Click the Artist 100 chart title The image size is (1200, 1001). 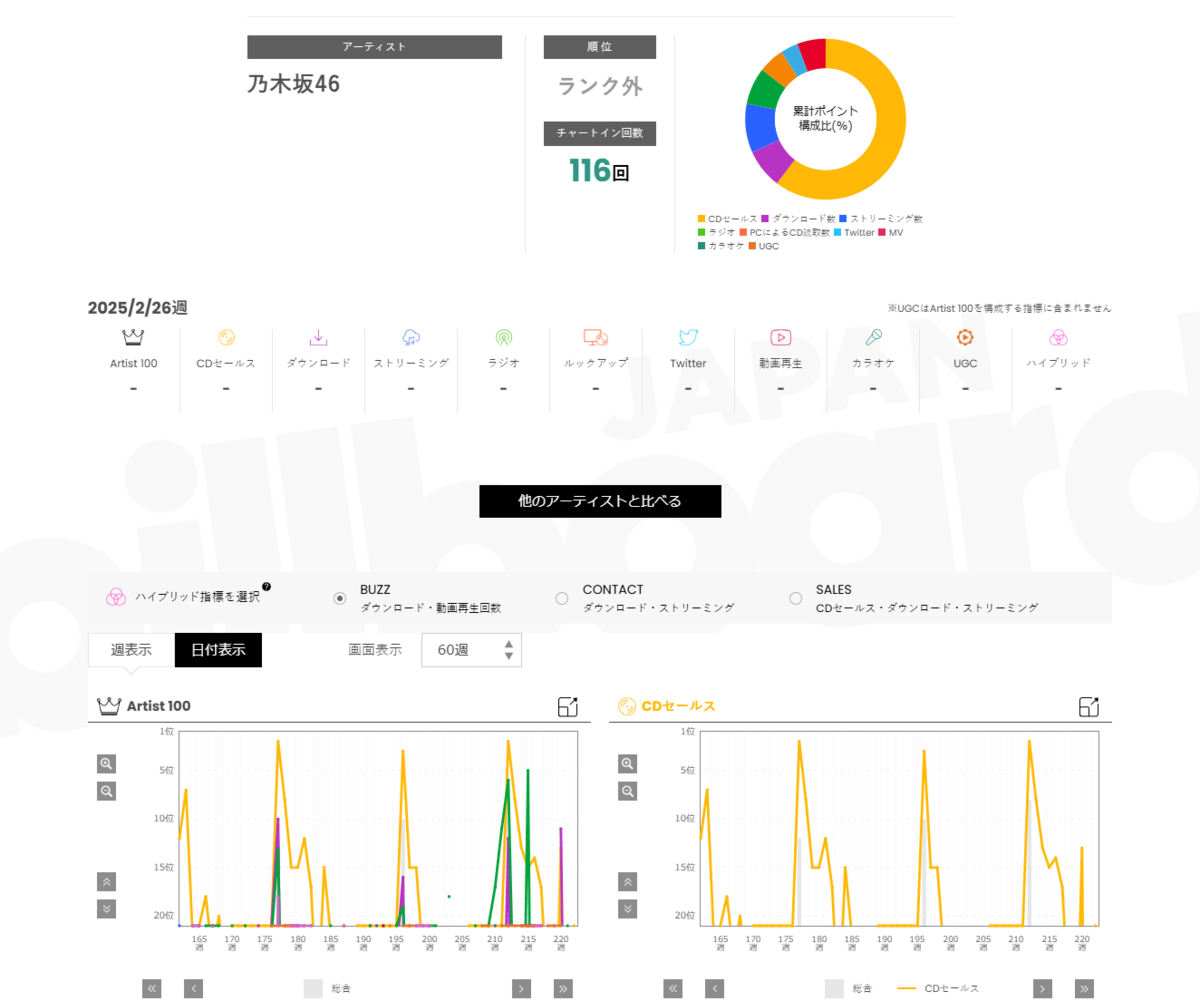(x=159, y=706)
